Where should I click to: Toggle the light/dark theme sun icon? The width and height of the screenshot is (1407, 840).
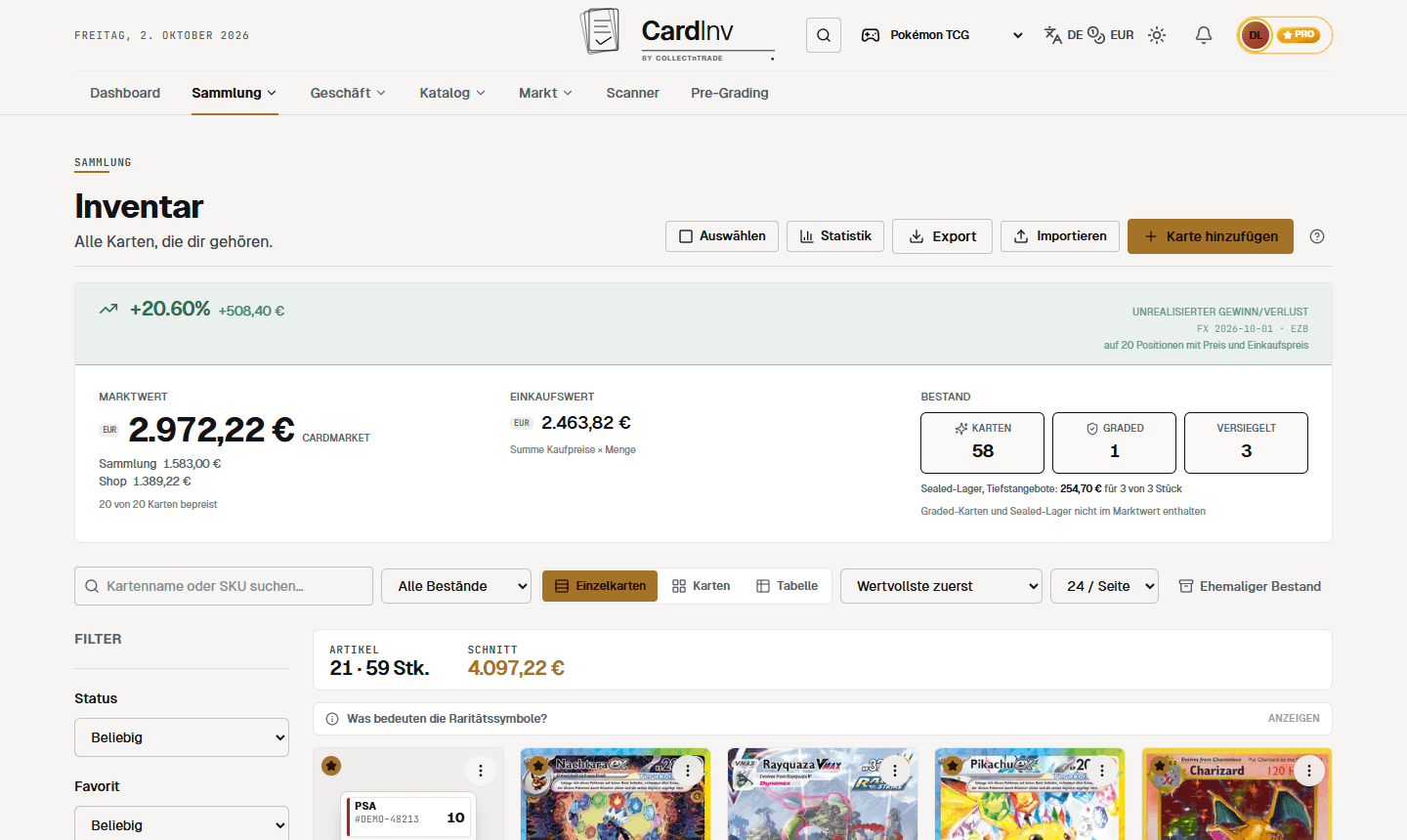pos(1157,35)
